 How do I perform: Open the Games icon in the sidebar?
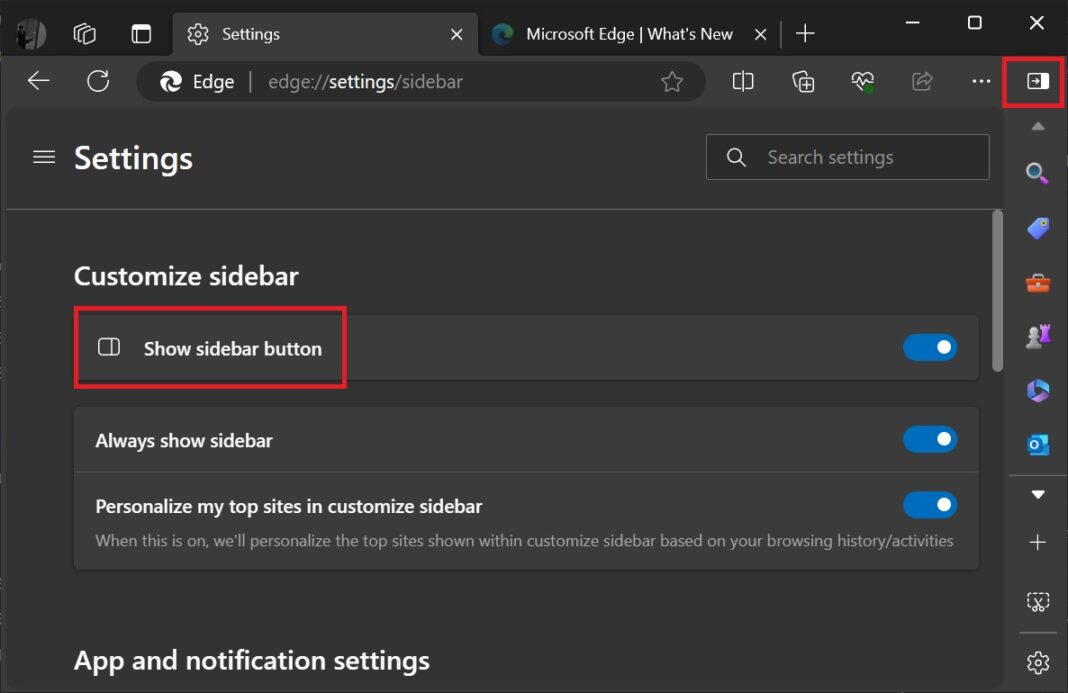tap(1037, 336)
